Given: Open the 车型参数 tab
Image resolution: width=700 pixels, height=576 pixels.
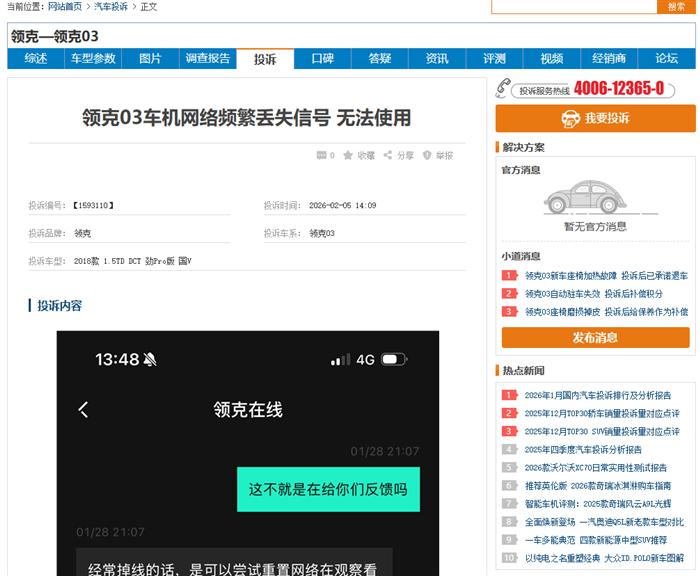Looking at the screenshot, I should 93,59.
